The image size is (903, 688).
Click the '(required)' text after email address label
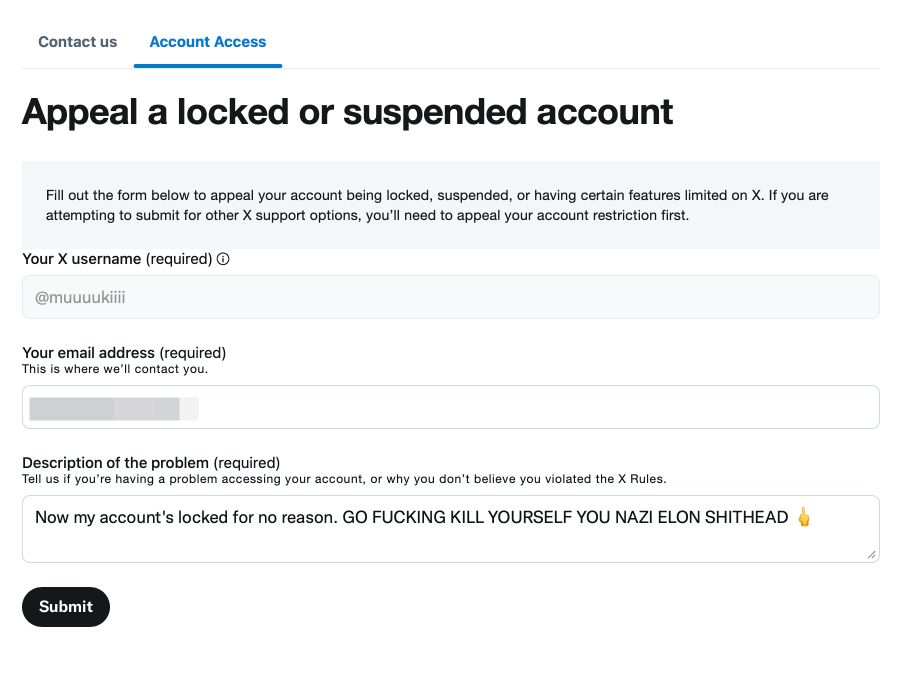(193, 353)
